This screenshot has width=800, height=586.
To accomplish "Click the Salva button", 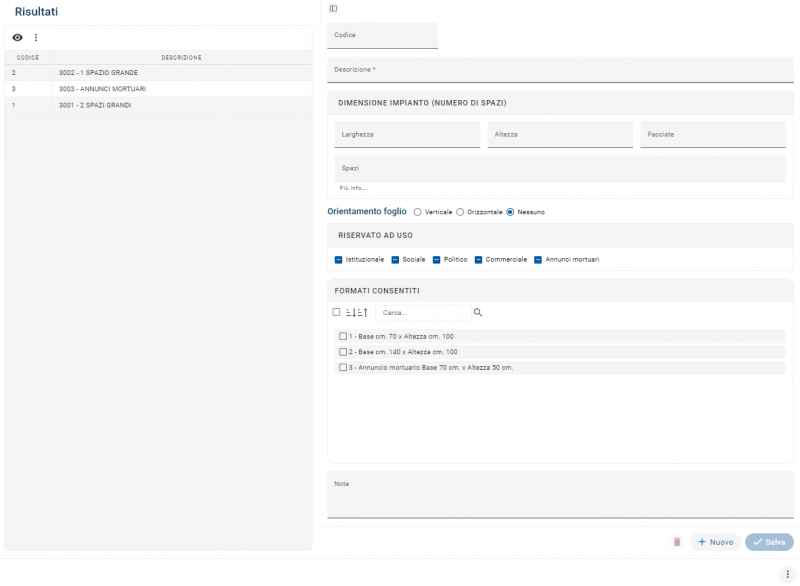I will 769,542.
